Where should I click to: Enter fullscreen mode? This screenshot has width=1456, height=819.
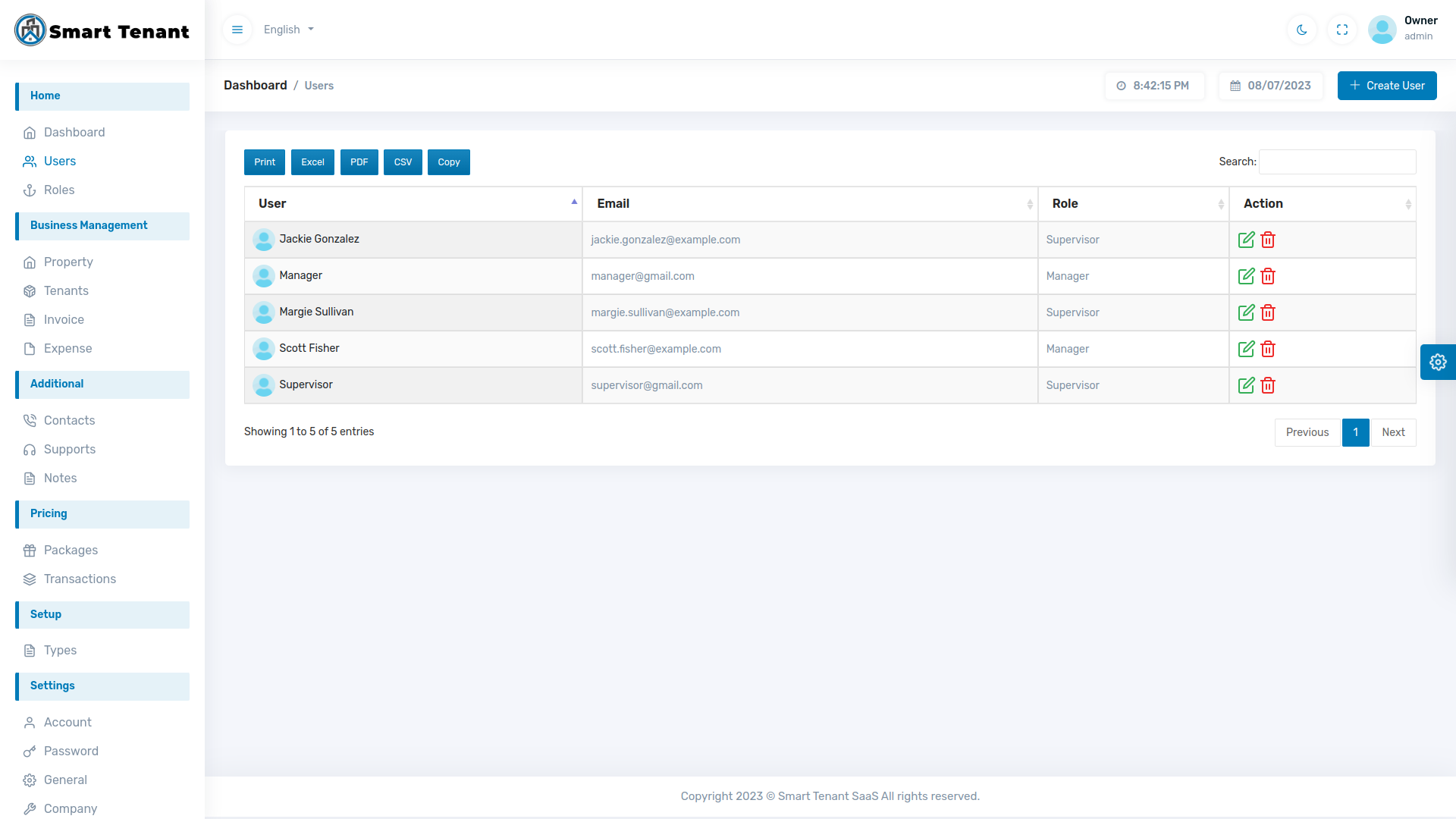click(1342, 30)
